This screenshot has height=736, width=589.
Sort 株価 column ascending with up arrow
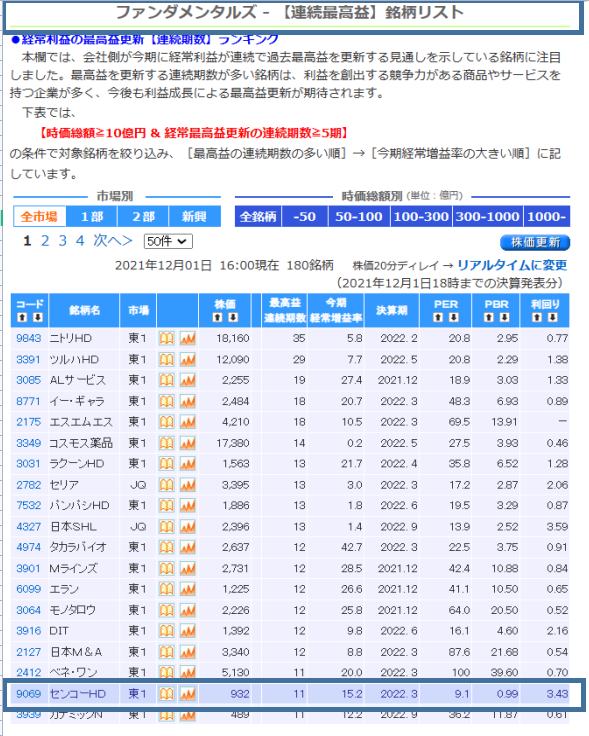click(x=217, y=318)
